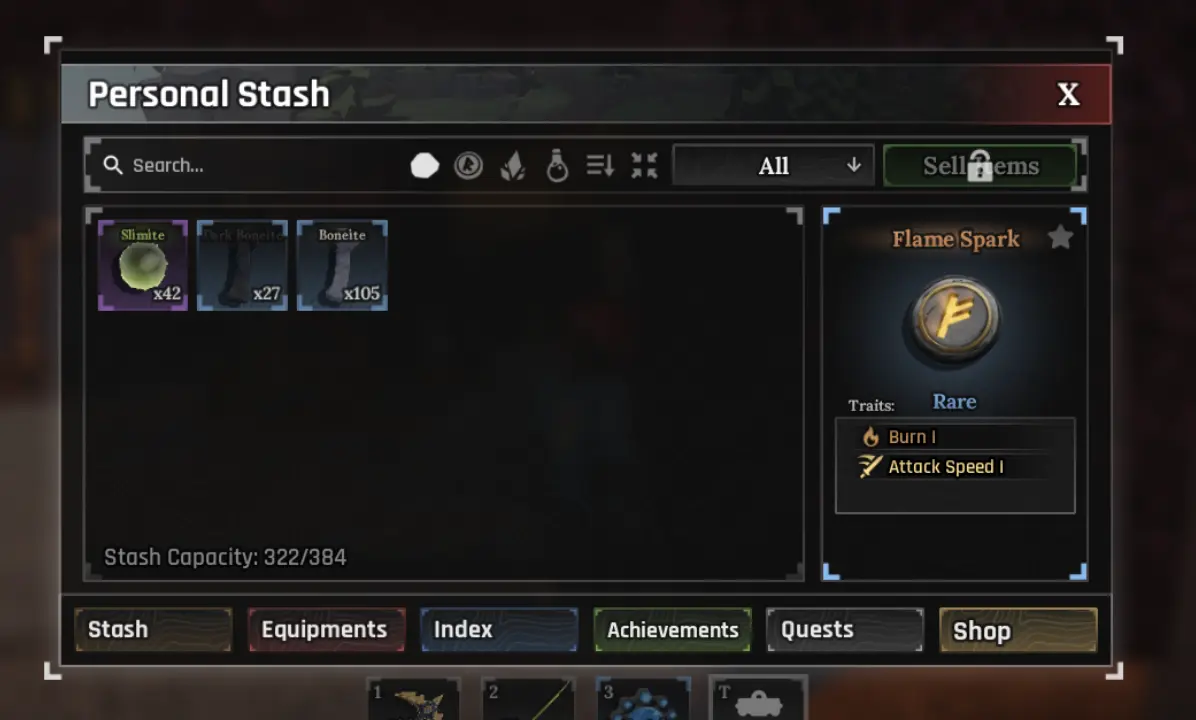Click the padlock icon on Sell Items

tap(980, 166)
